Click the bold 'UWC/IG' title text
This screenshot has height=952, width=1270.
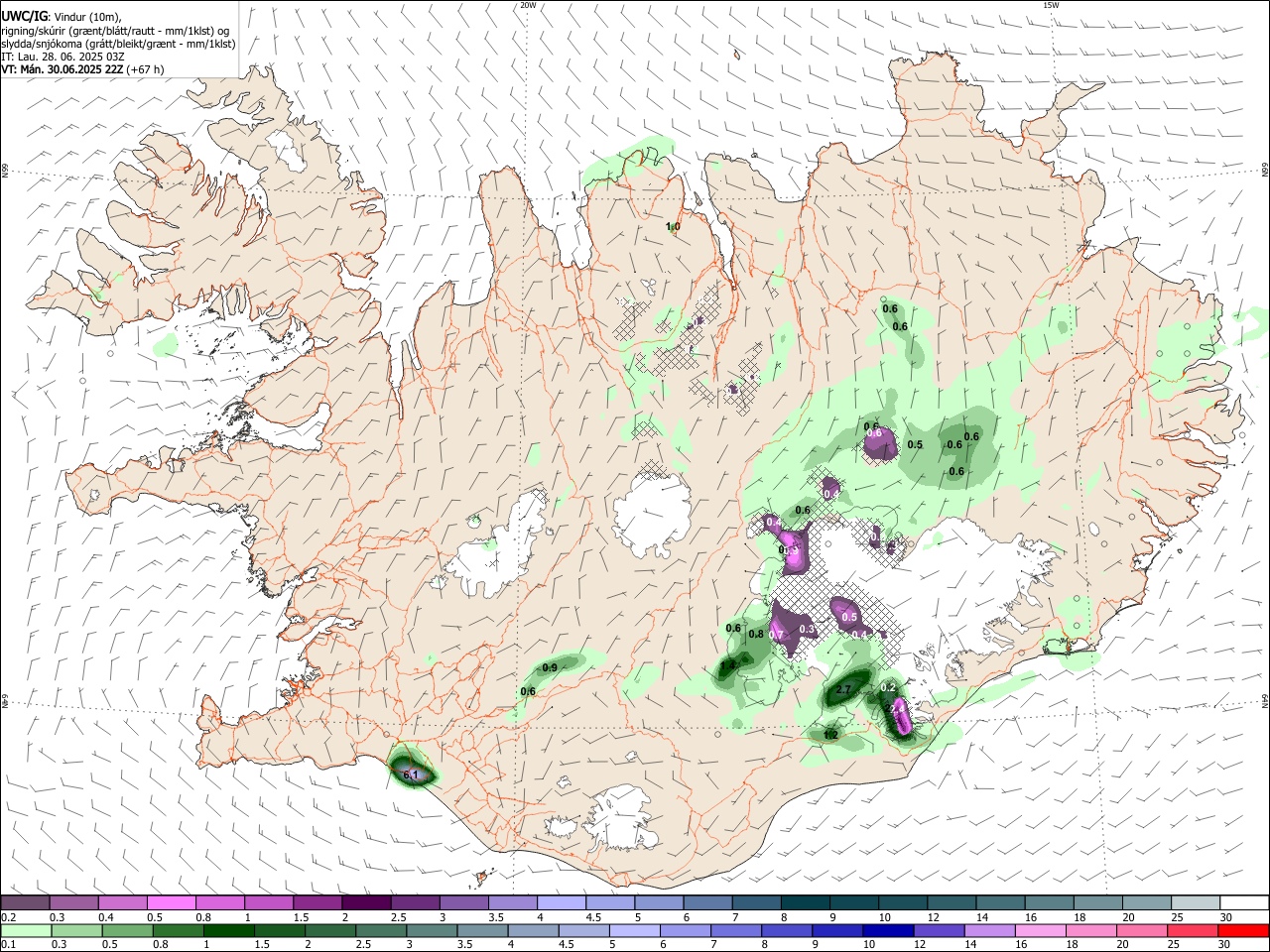(x=24, y=17)
